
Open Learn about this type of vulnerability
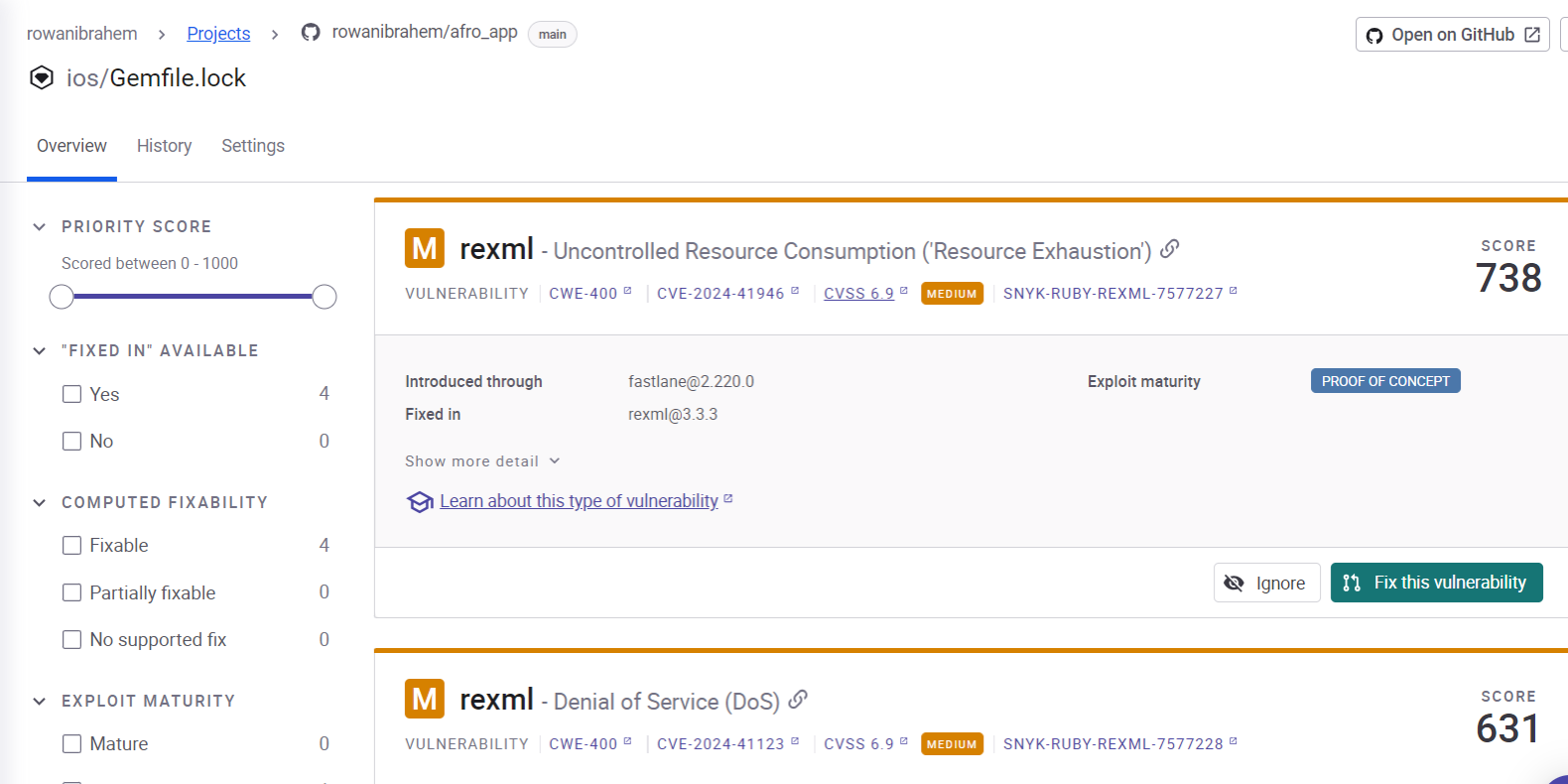tap(579, 501)
